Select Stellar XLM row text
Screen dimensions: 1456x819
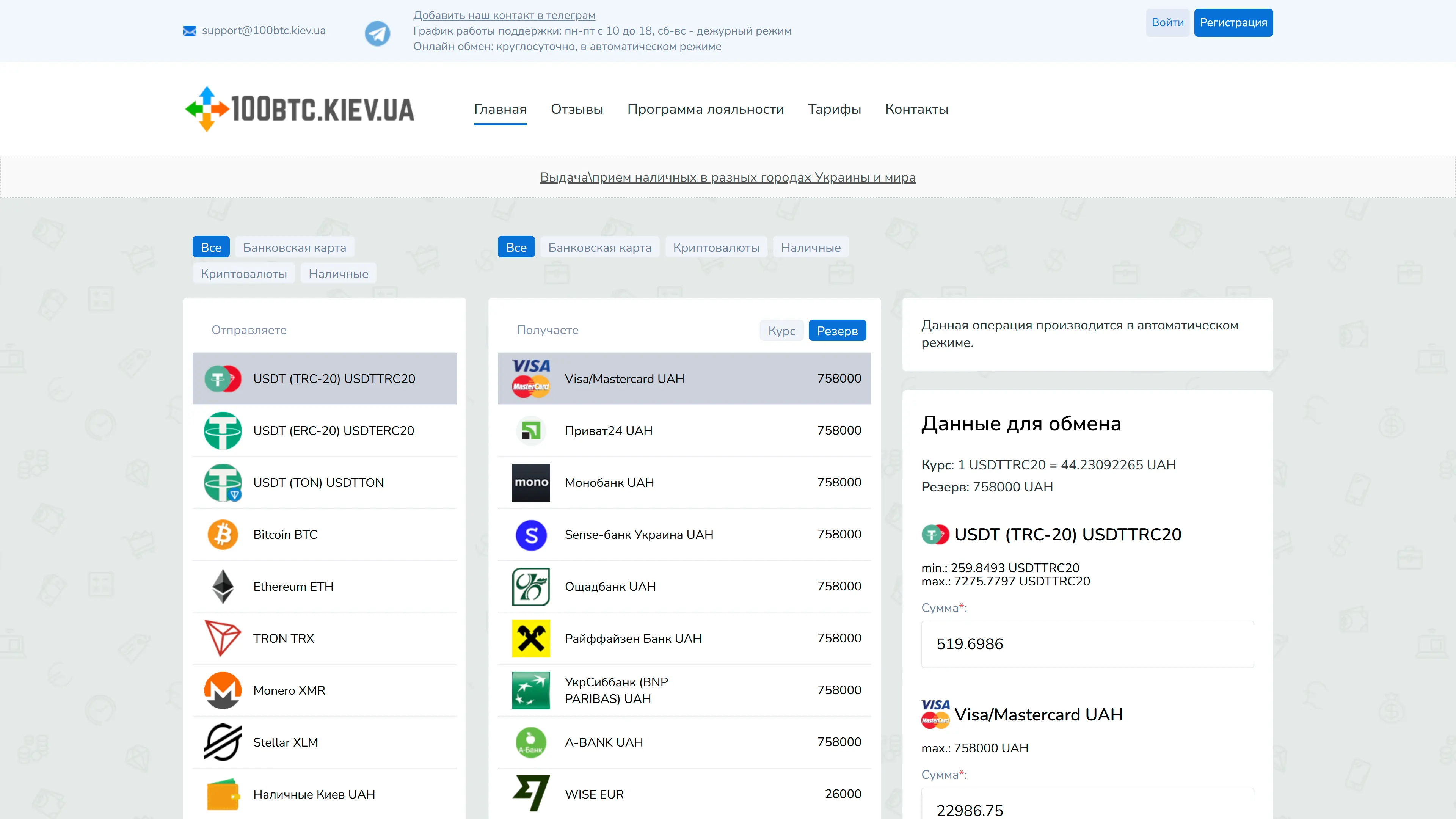coord(286,743)
